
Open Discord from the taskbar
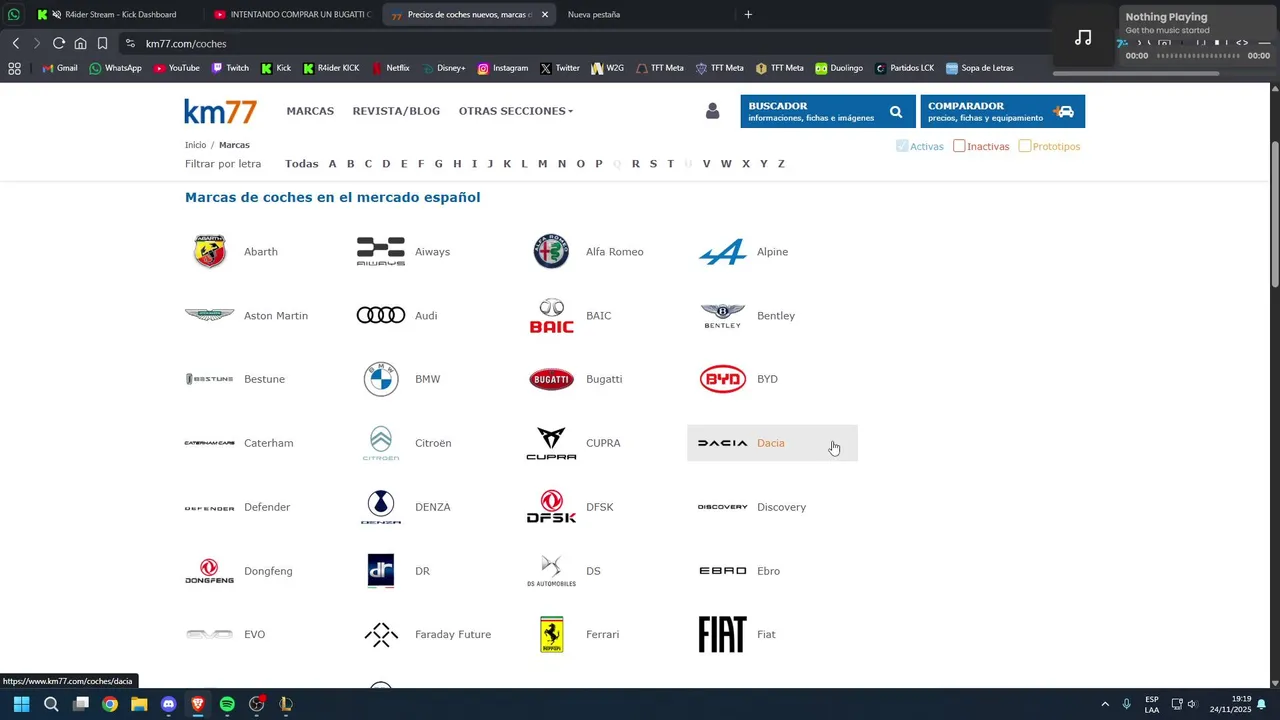pos(168,704)
